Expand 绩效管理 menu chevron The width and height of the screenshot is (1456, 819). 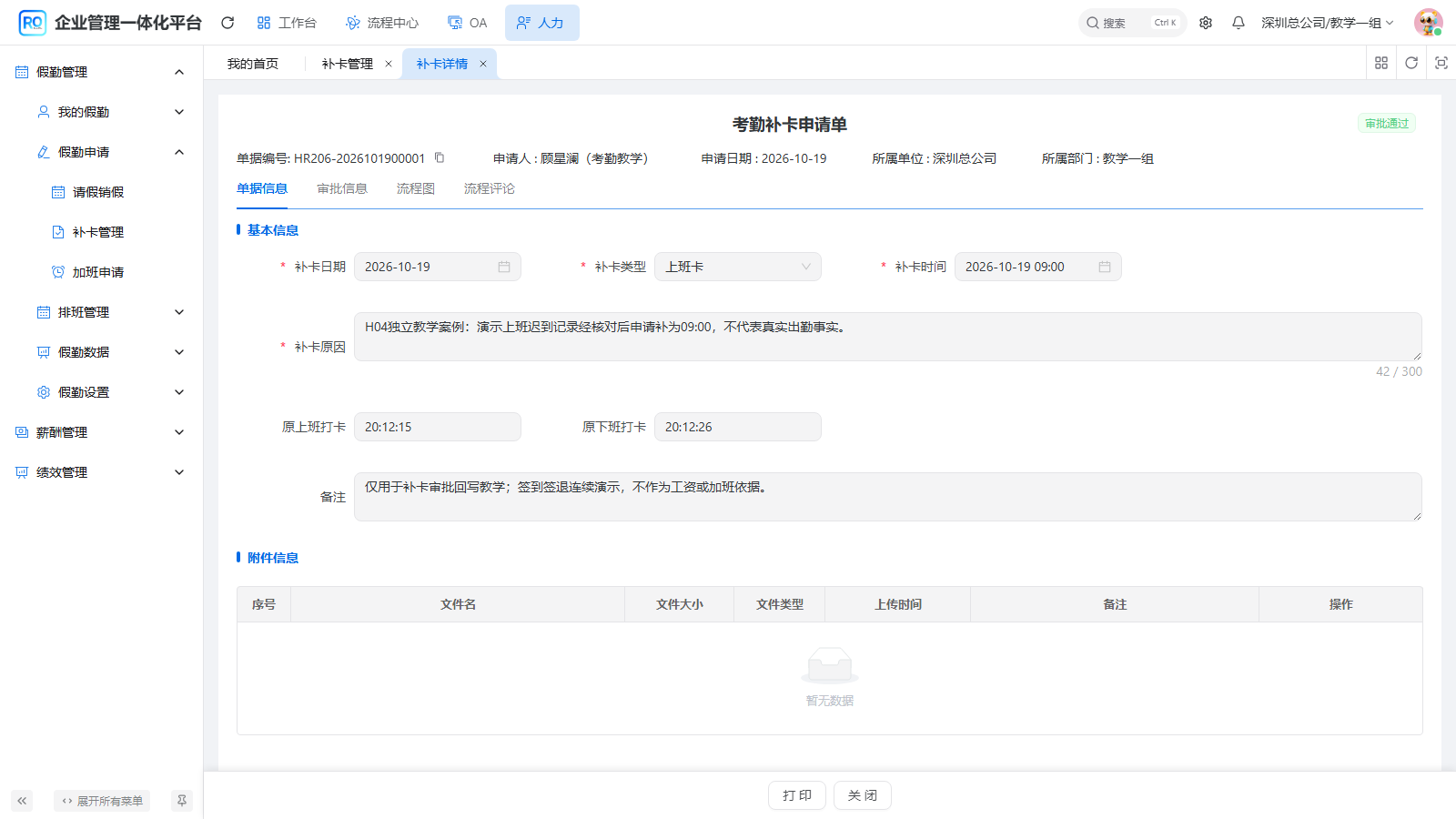(x=179, y=472)
